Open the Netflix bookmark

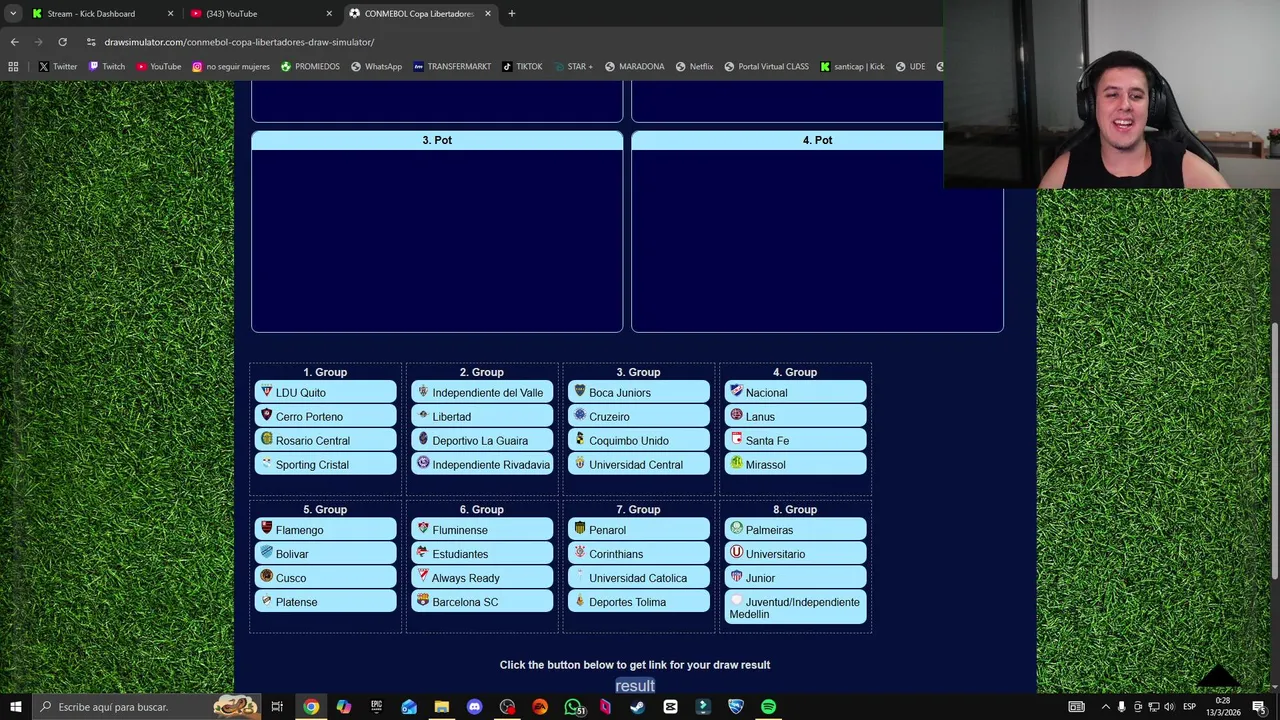[694, 67]
